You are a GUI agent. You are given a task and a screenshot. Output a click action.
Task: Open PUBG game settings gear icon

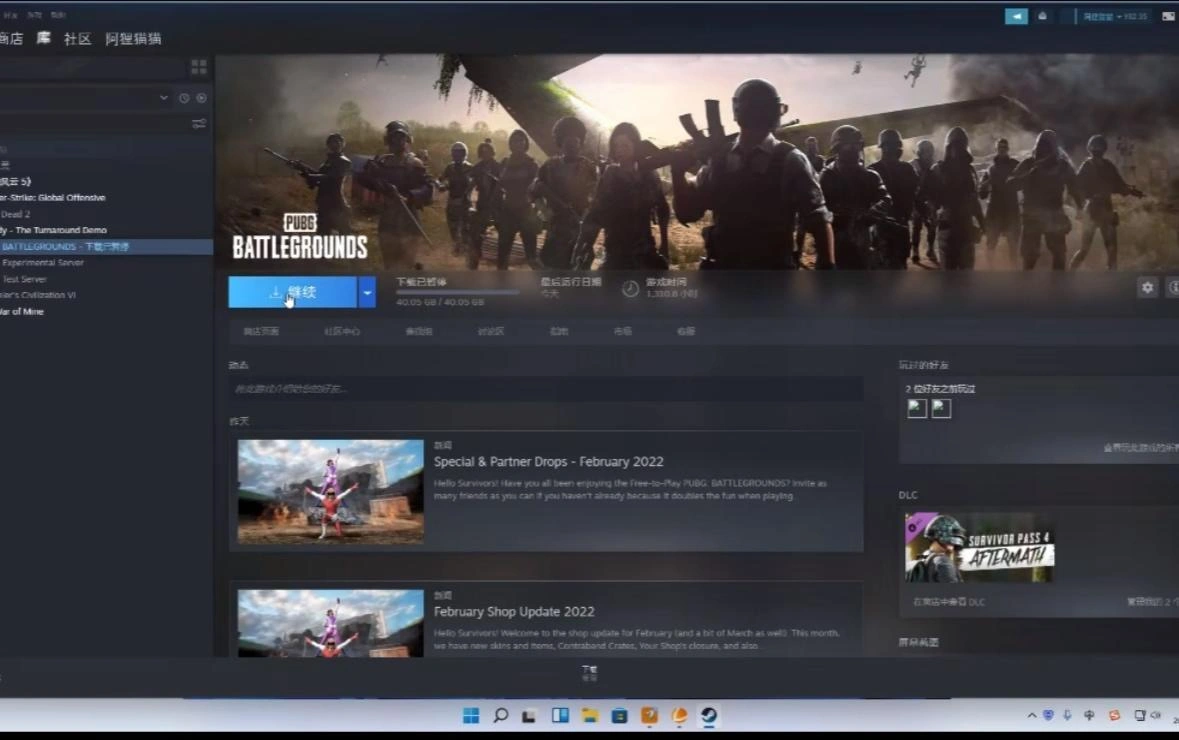[1147, 287]
